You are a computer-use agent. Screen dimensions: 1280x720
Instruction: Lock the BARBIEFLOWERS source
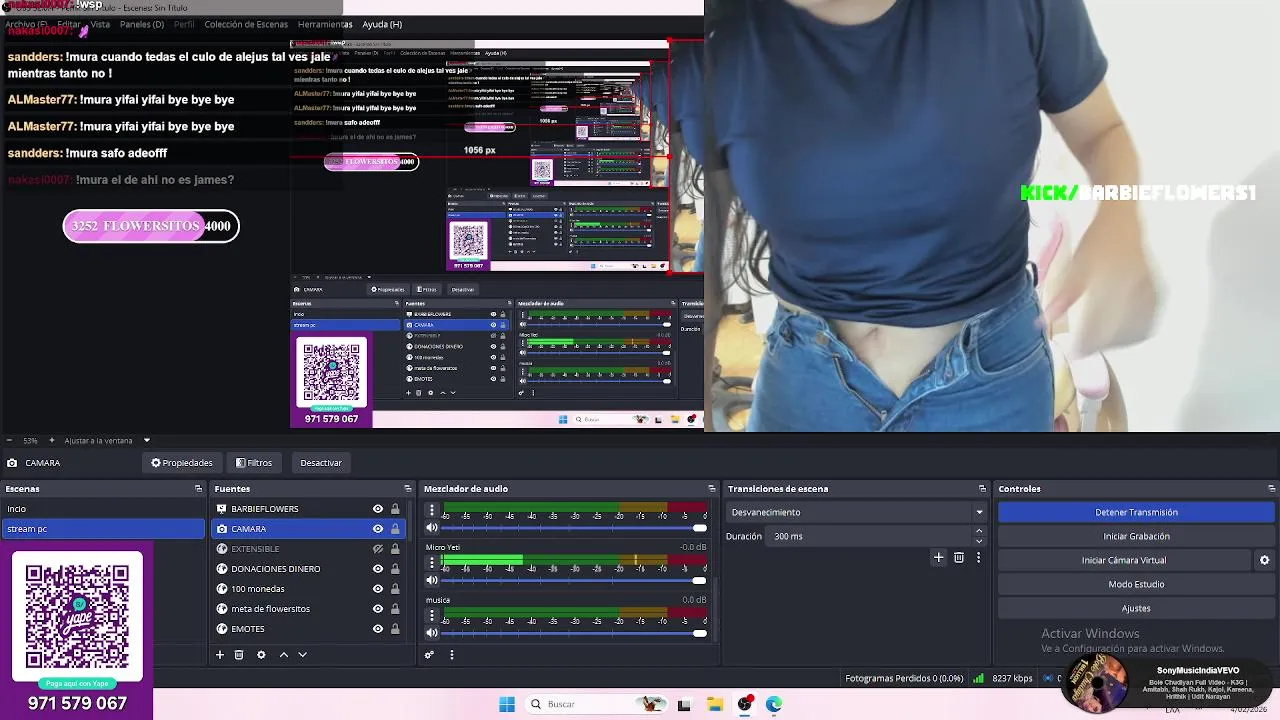395,509
